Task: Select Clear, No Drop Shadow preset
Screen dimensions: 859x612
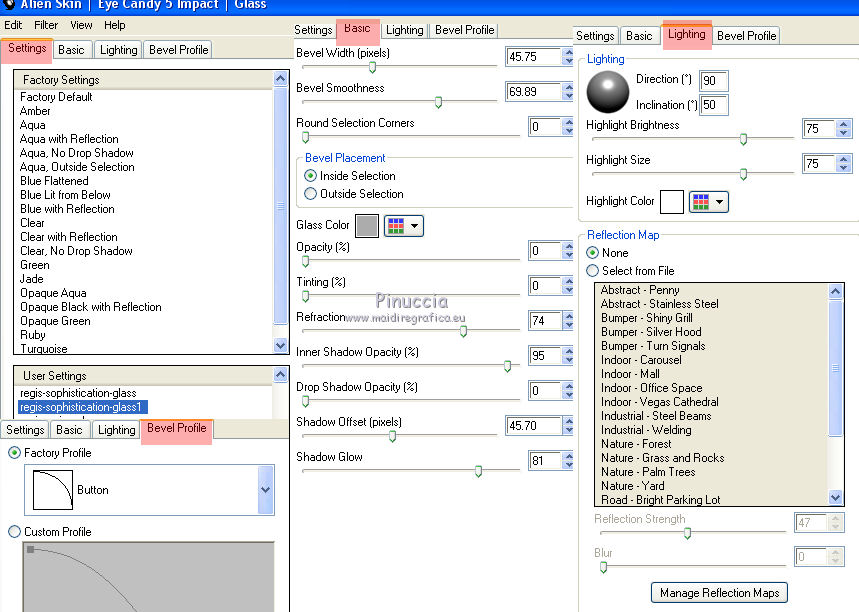Action: (x=76, y=251)
